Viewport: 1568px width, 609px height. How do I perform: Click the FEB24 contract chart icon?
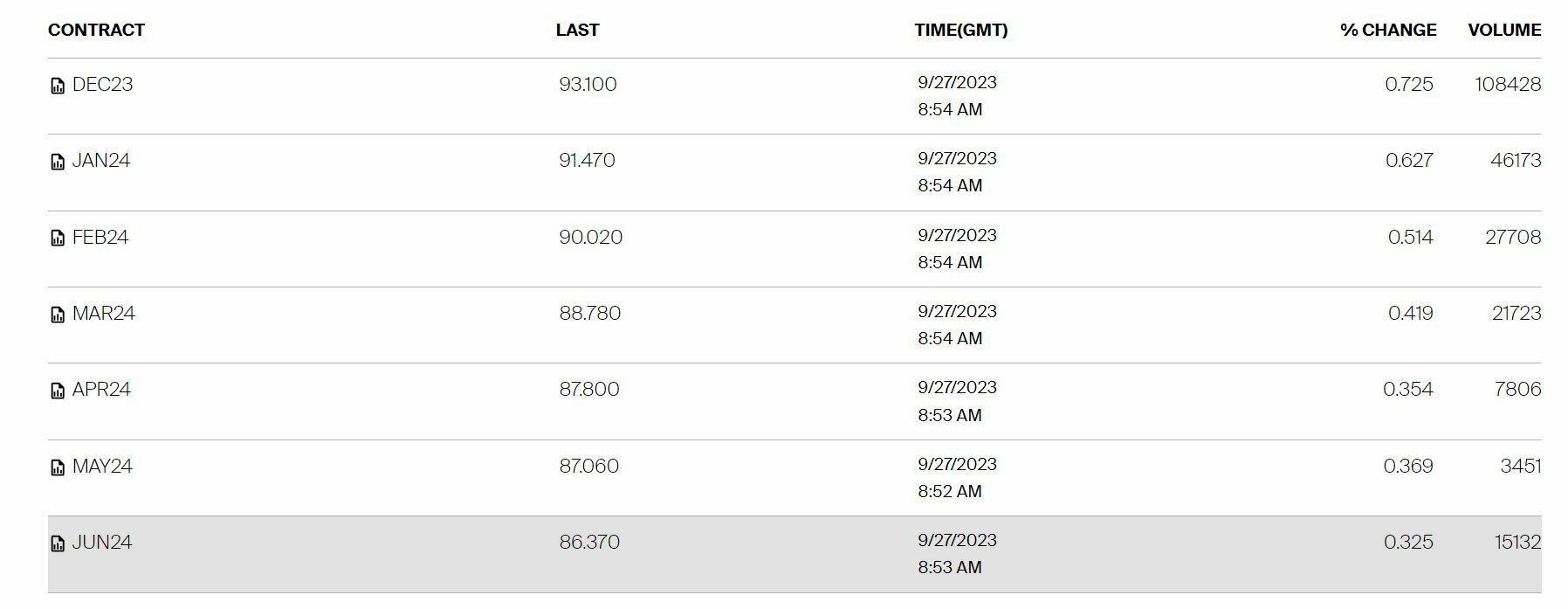pyautogui.click(x=58, y=238)
